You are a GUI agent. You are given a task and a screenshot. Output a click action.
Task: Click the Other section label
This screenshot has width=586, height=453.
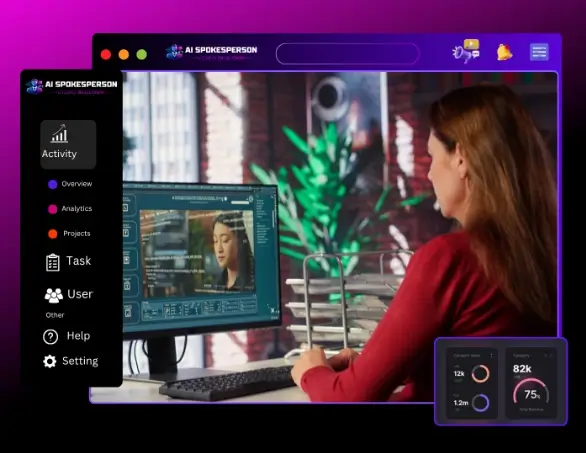point(55,315)
